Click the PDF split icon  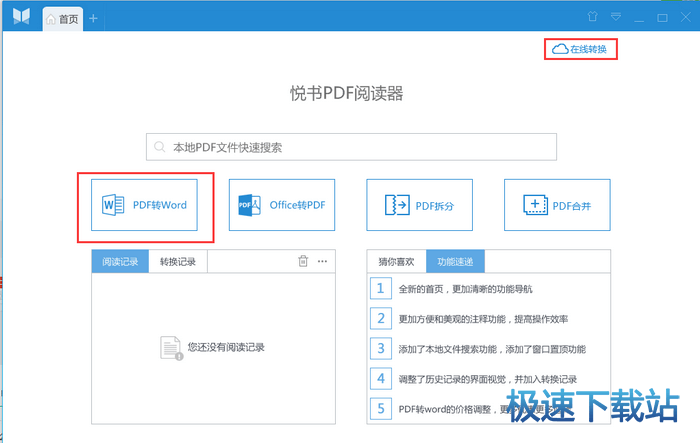click(397, 205)
